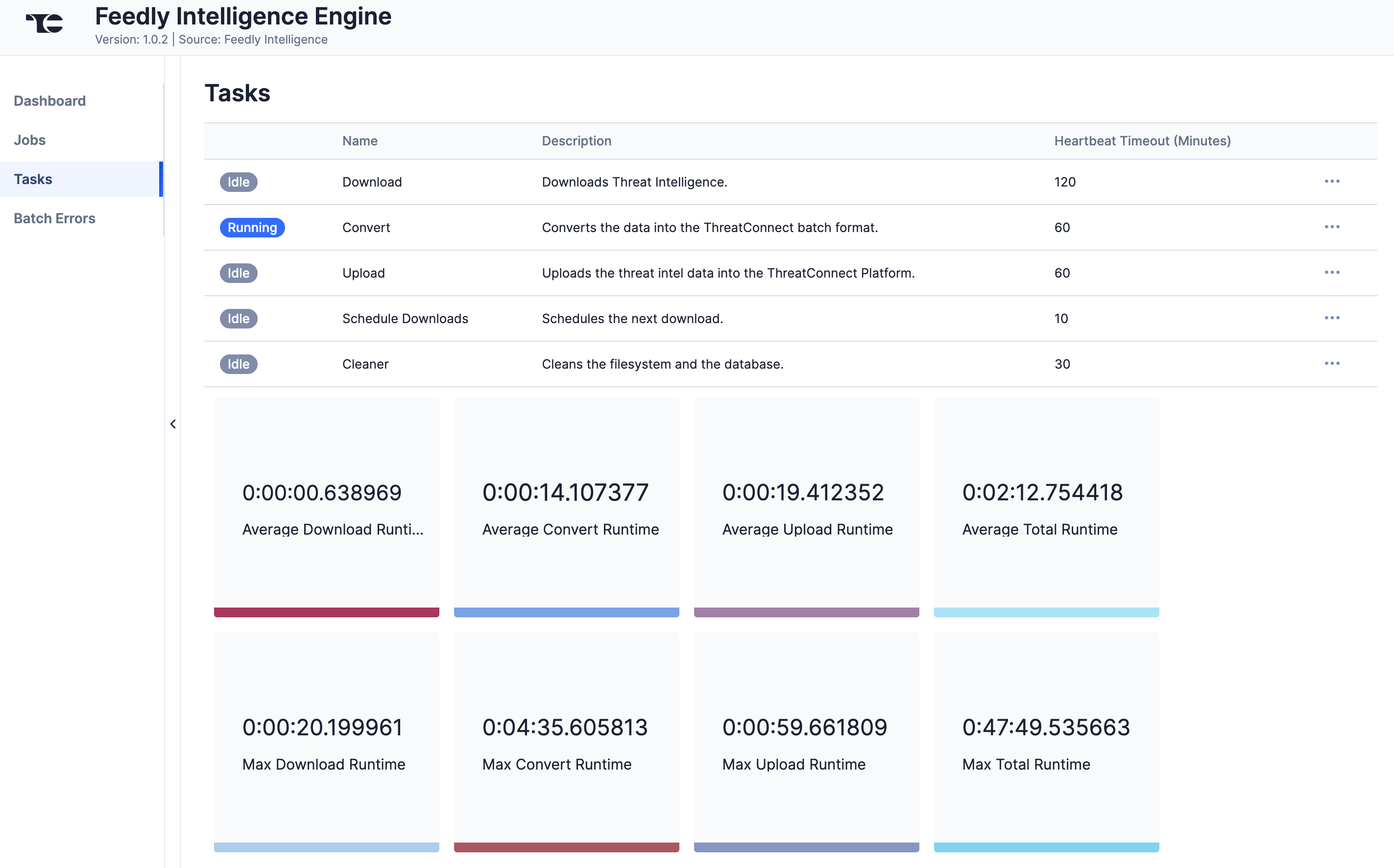Screen dimensions: 1394x868
Task: Click the red bar under Average Download Runtime
Action: (326, 613)
